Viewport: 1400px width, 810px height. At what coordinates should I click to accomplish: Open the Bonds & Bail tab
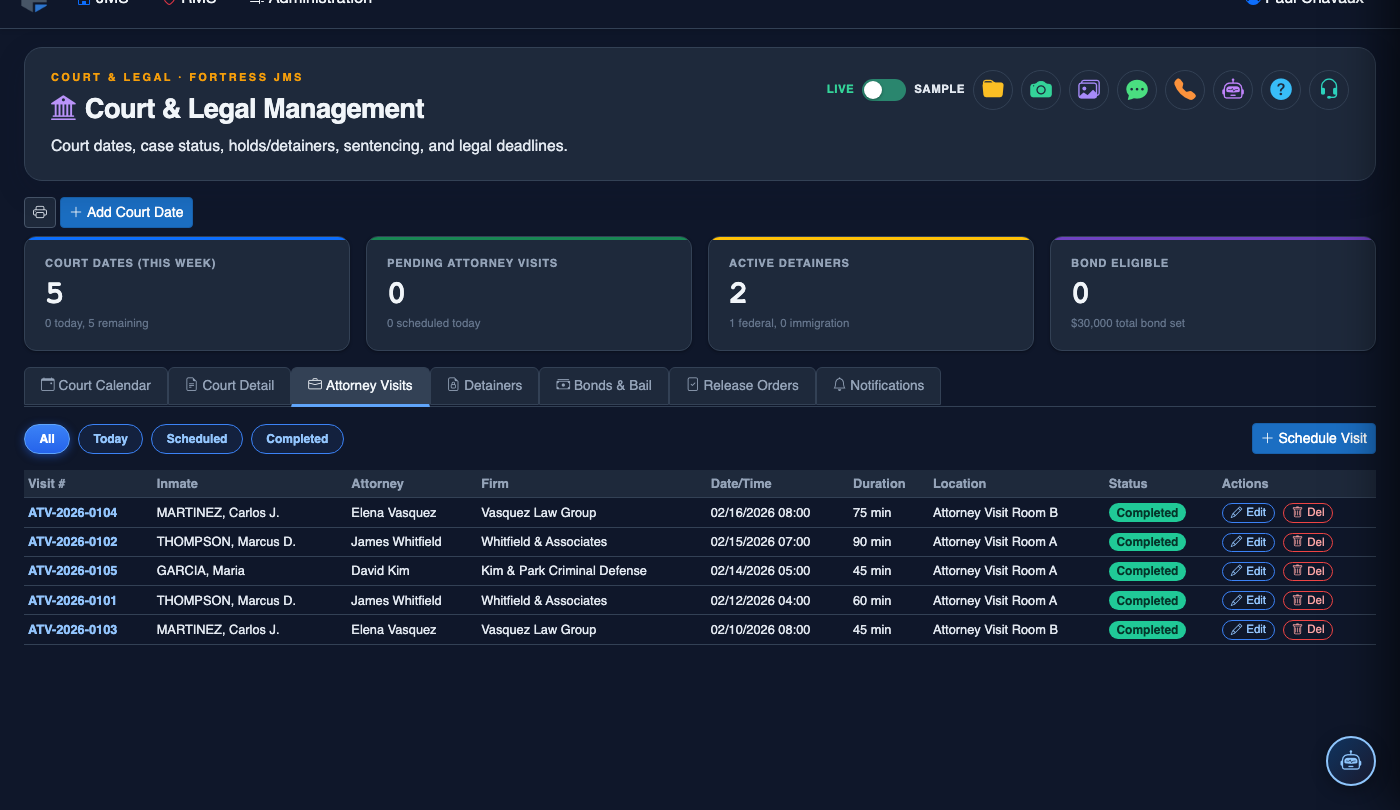coord(604,386)
